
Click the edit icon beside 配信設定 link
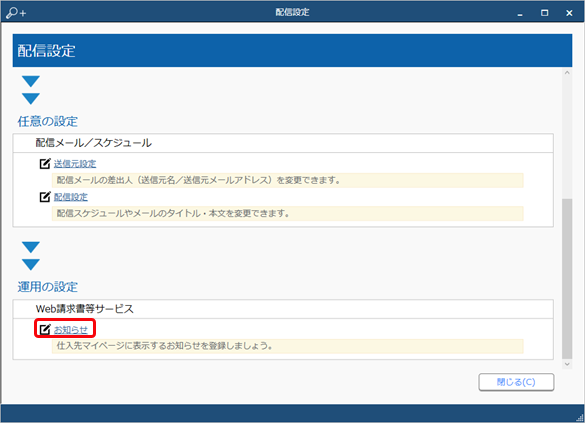45,197
